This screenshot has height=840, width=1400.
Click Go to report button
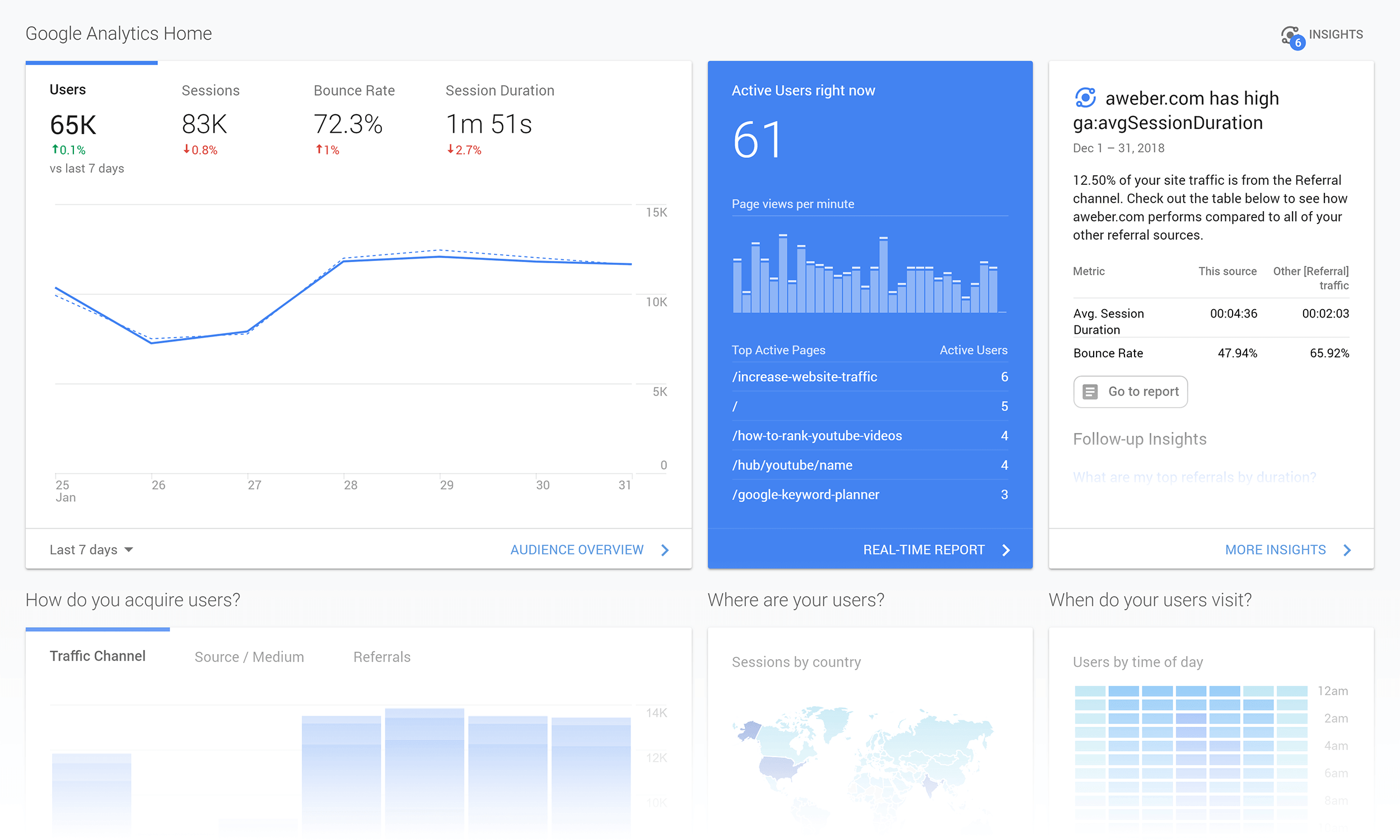(1130, 391)
